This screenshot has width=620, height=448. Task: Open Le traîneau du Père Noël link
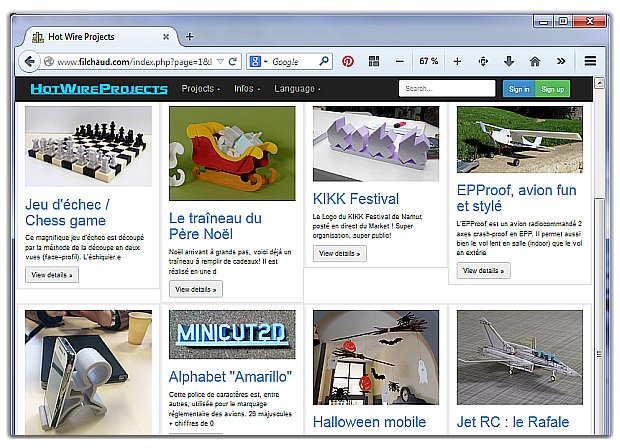click(x=215, y=226)
